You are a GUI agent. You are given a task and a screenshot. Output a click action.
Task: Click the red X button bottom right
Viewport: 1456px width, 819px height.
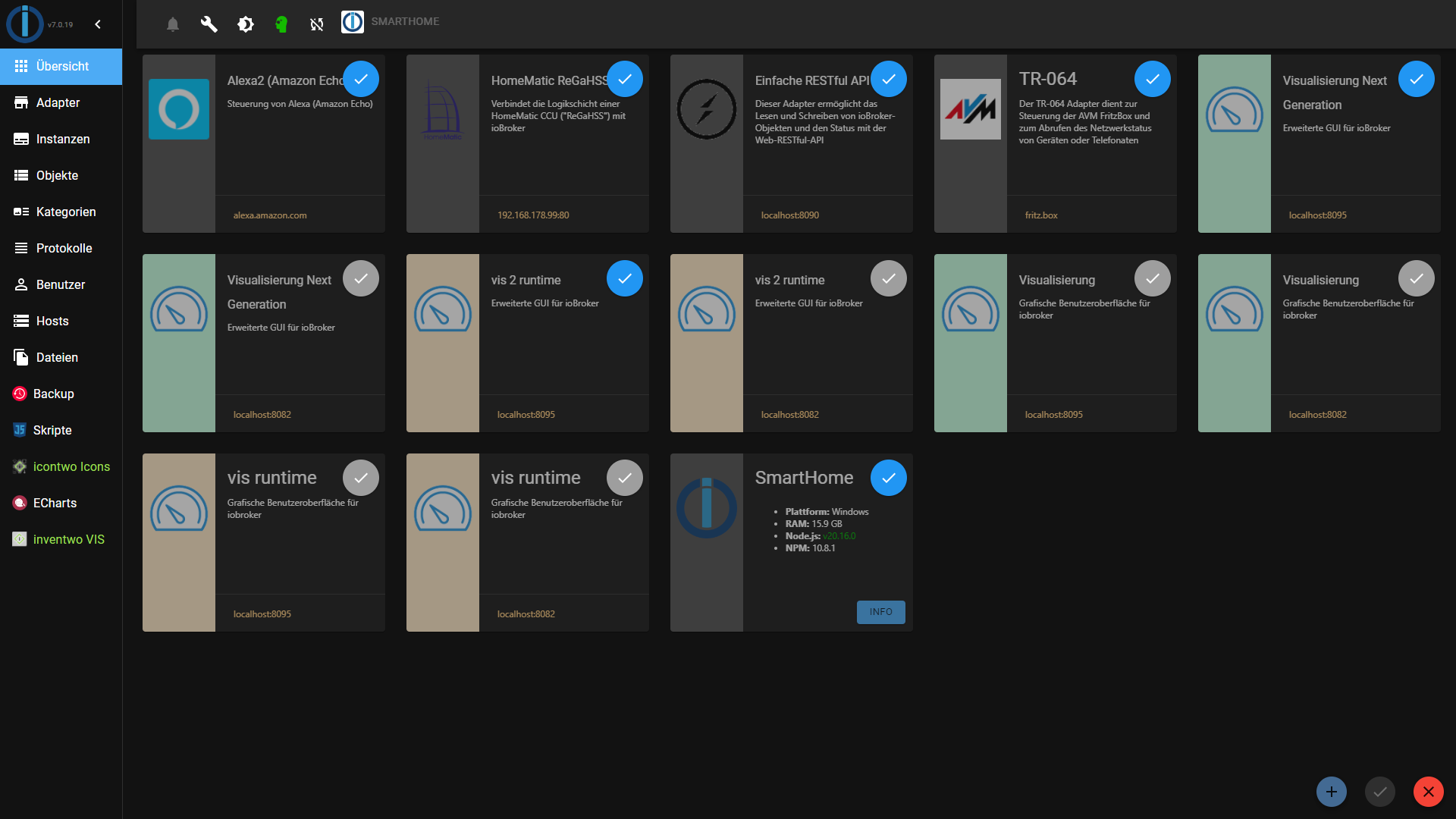click(1428, 792)
